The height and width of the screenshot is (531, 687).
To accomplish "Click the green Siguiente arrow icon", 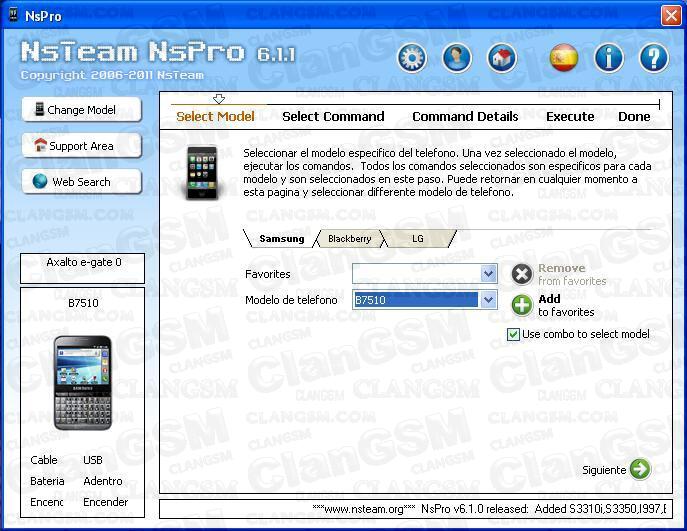I will [x=640, y=469].
